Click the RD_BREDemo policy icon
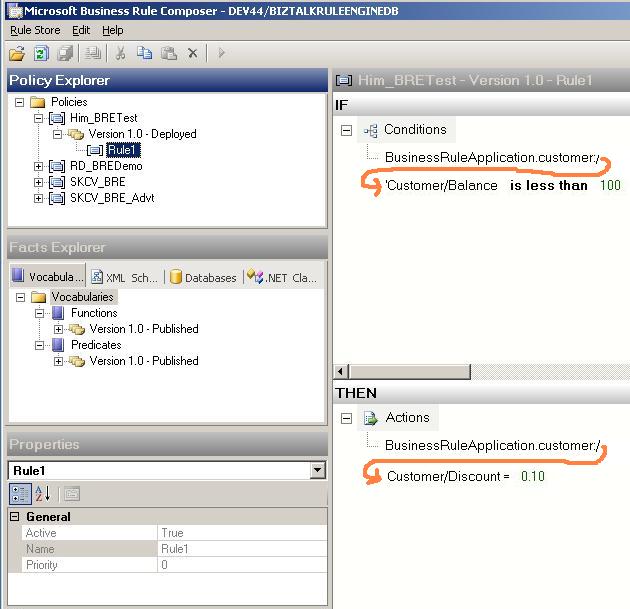The height and width of the screenshot is (609, 630). click(x=57, y=166)
